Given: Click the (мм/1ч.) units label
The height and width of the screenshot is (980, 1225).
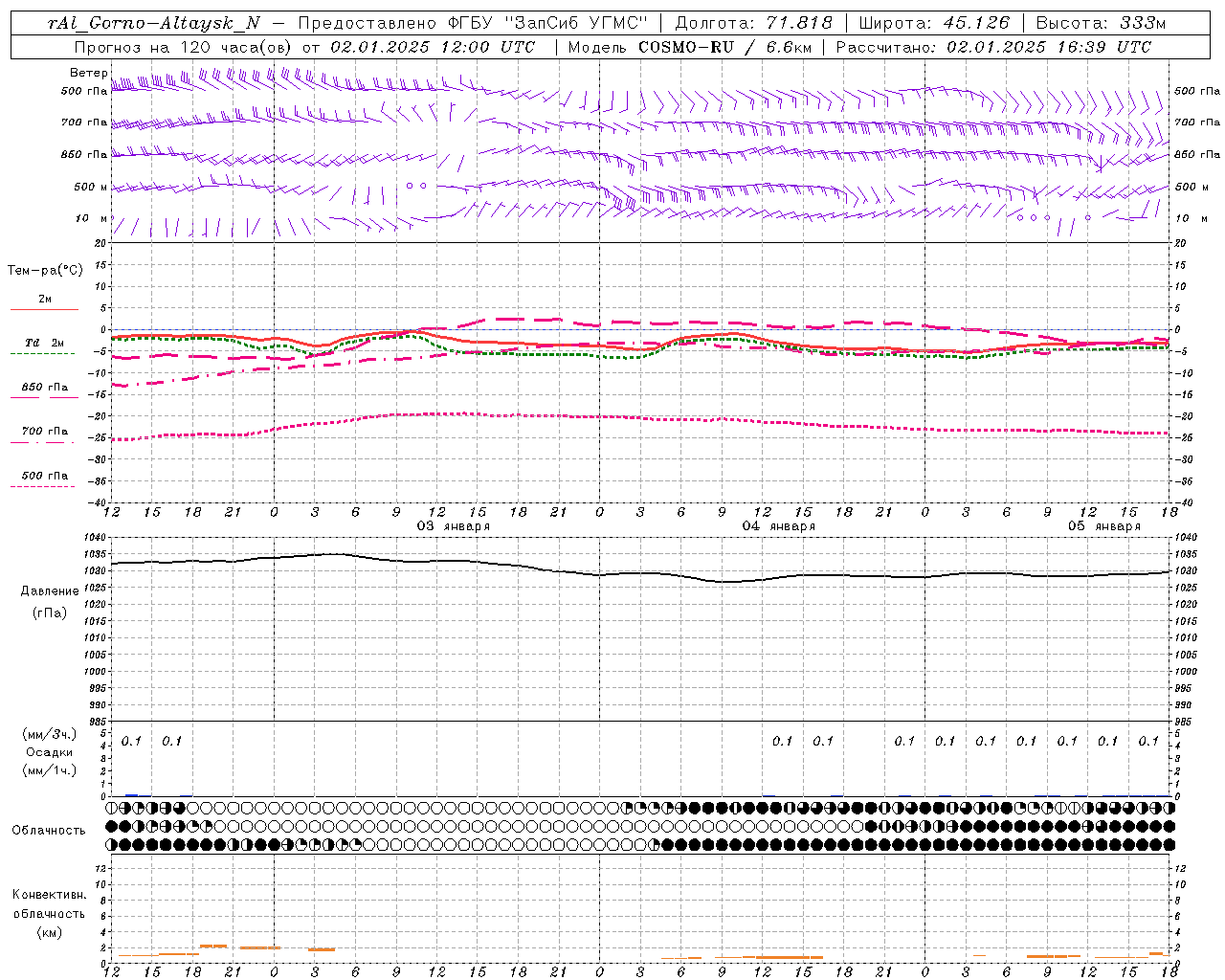Looking at the screenshot, I should tap(50, 770).
